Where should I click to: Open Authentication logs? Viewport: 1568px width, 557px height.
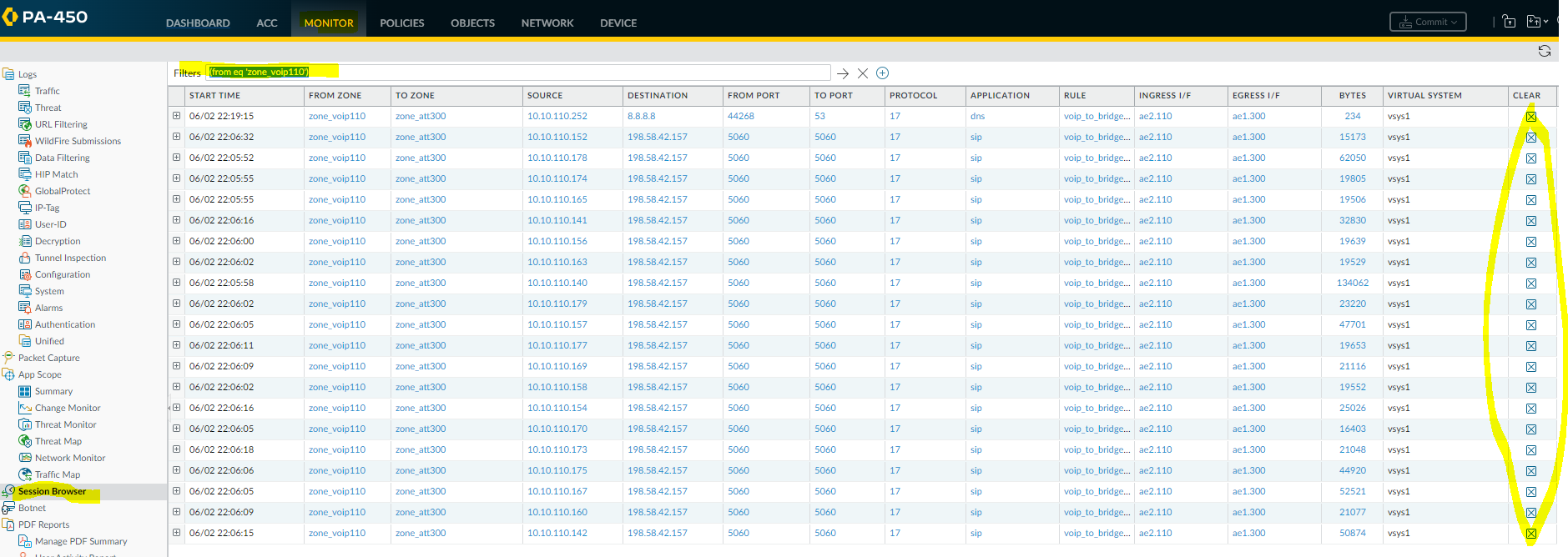tap(65, 324)
